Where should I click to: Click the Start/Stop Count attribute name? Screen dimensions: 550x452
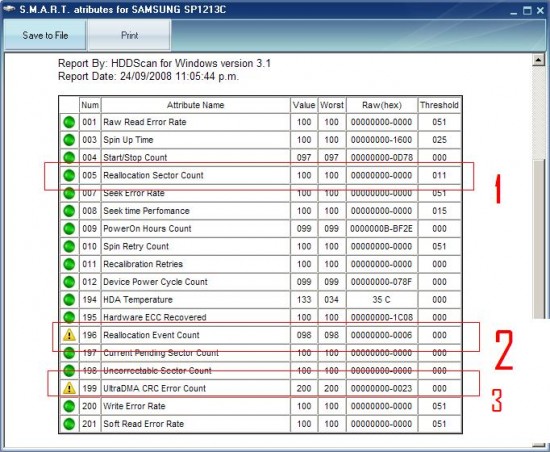pos(135,157)
